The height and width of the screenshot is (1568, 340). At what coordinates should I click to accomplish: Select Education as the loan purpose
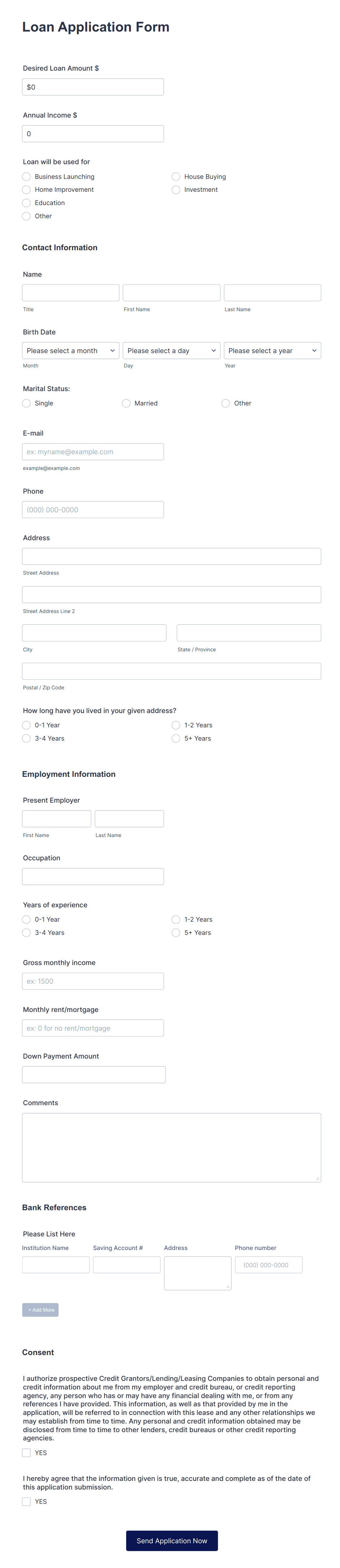pos(26,203)
